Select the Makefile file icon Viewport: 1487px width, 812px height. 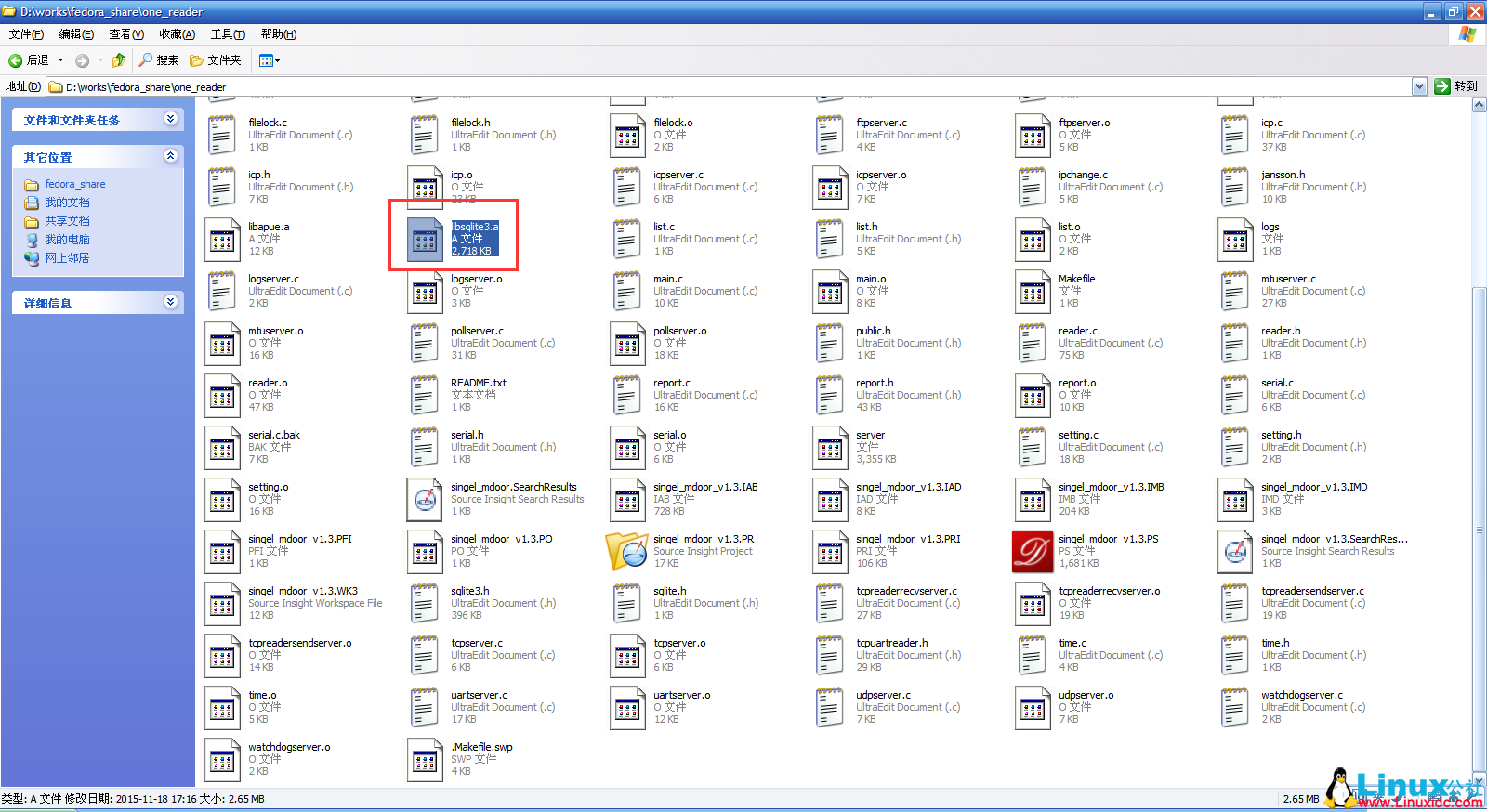[1032, 292]
